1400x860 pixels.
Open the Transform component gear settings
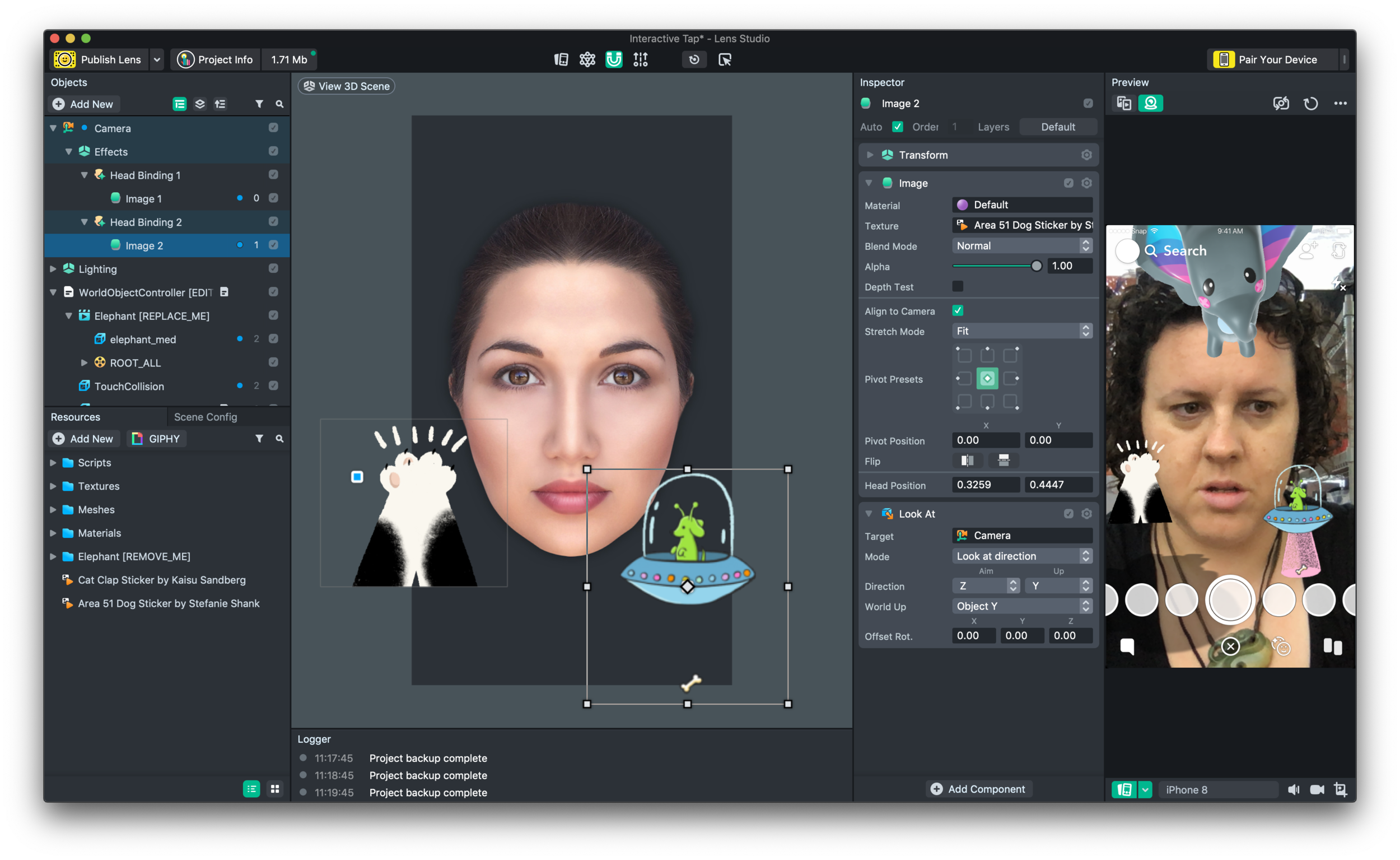[1086, 155]
